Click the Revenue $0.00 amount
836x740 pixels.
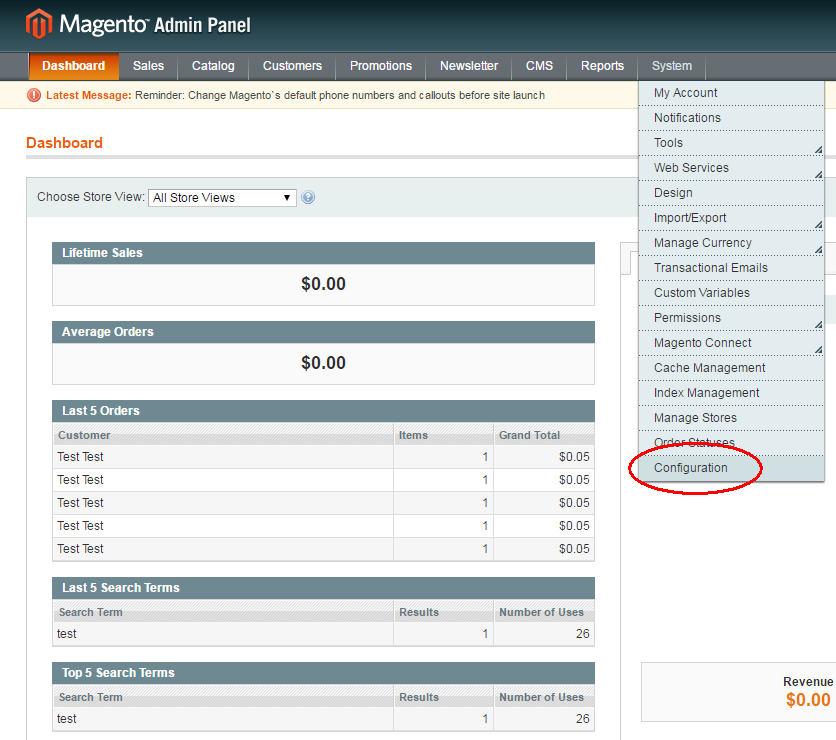click(x=808, y=699)
